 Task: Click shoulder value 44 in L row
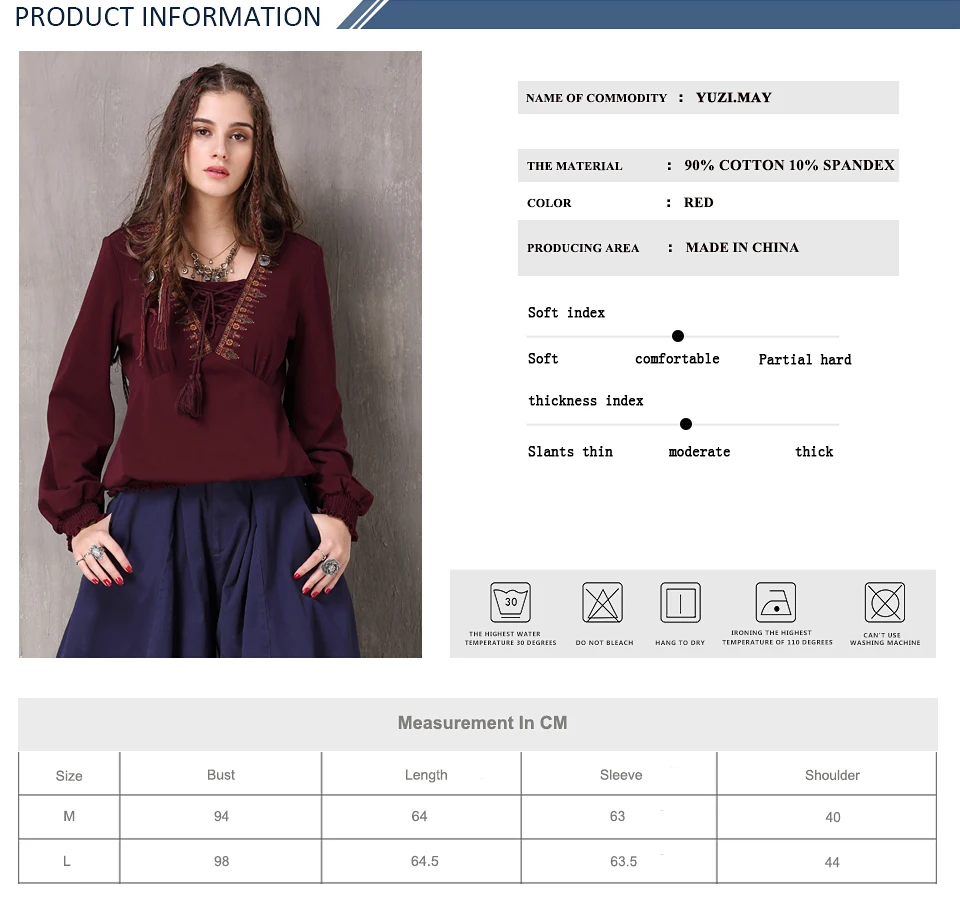coord(832,862)
